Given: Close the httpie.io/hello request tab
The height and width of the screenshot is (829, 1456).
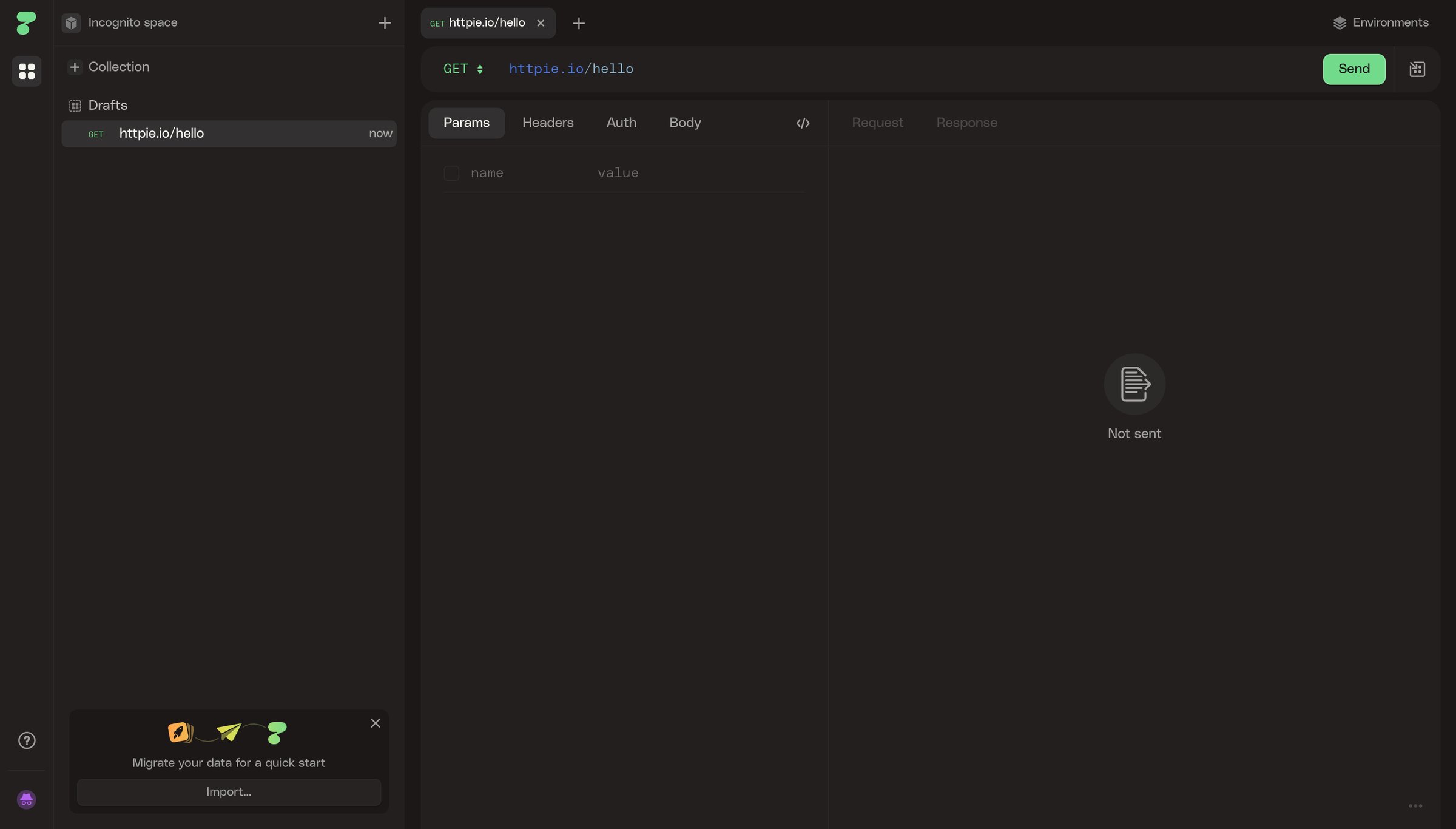Looking at the screenshot, I should 541,23.
